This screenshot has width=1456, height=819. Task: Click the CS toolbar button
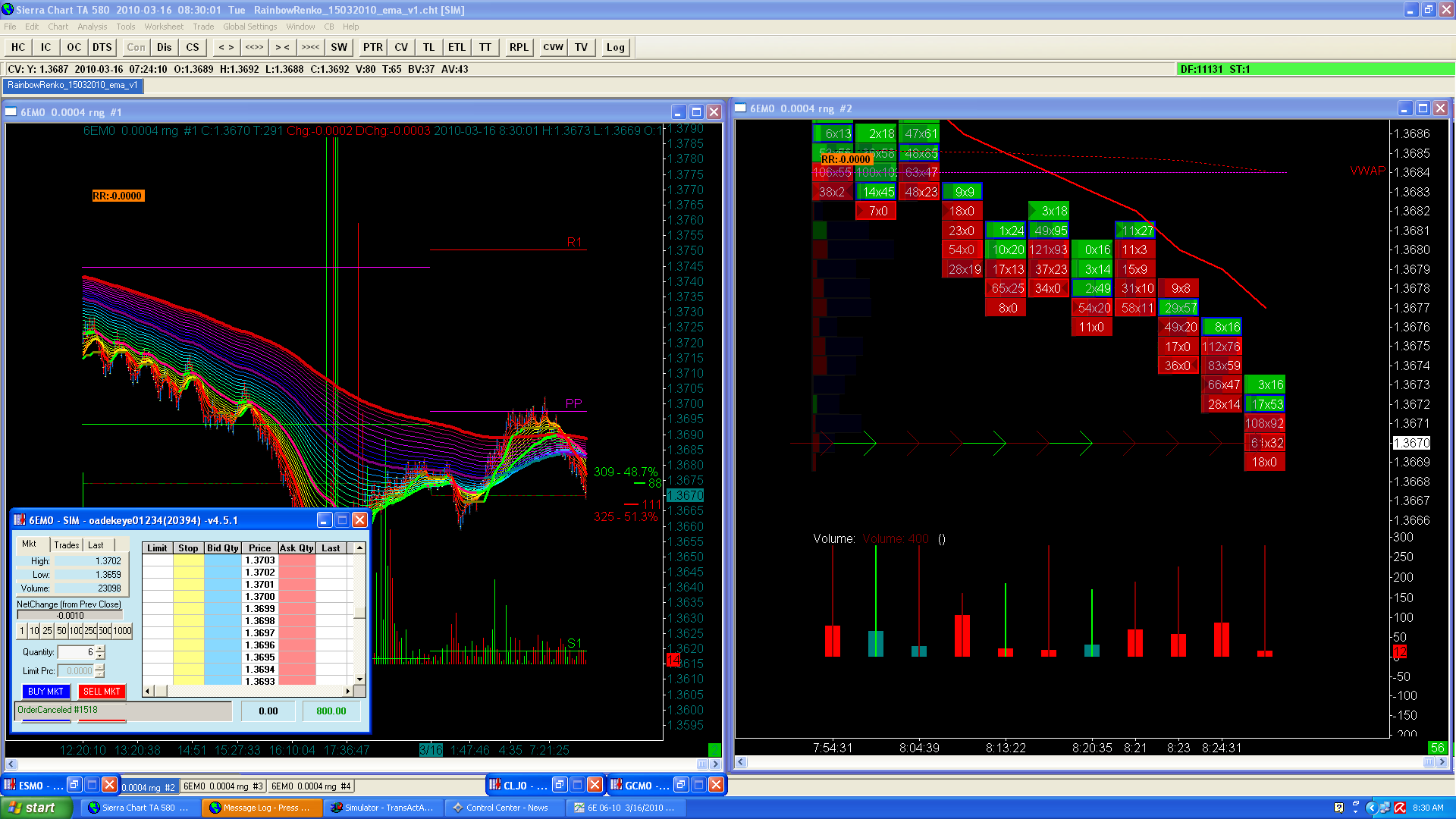(x=193, y=47)
